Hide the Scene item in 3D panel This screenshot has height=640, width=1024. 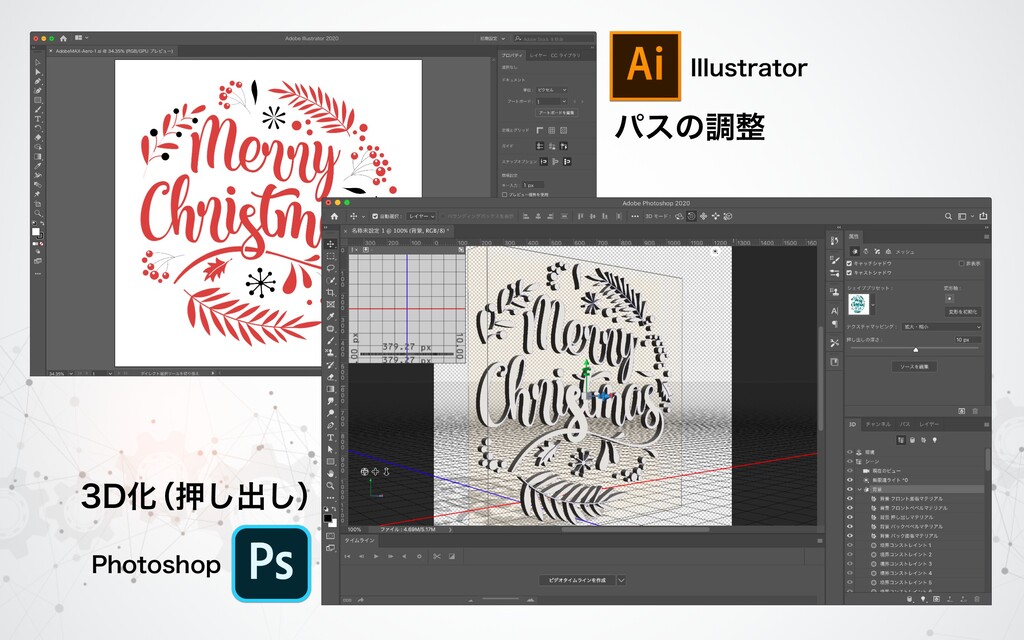tap(850, 461)
